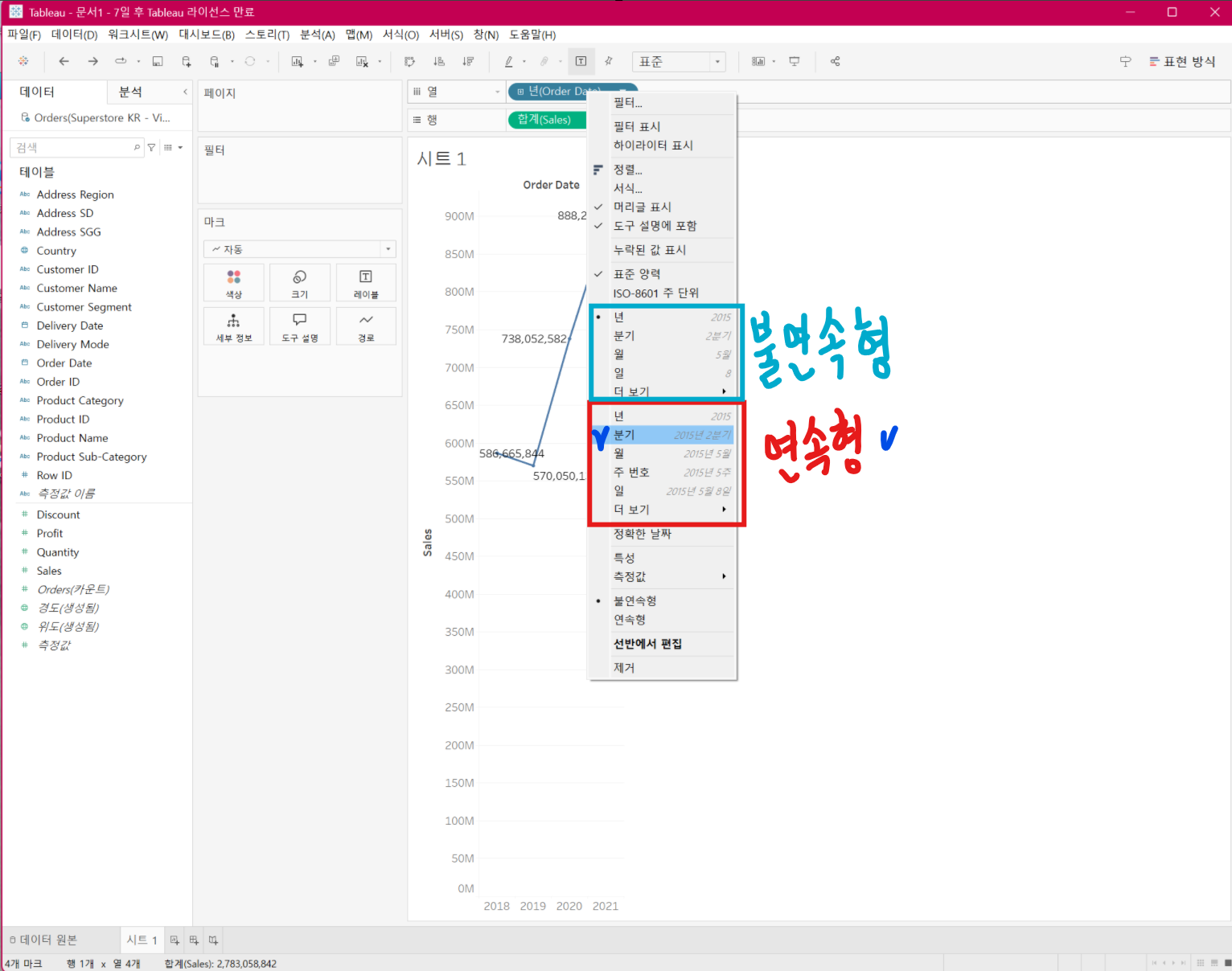Open the 레이블 label card in Marks
Image resolution: width=1232 pixels, height=971 pixels.
(x=366, y=283)
